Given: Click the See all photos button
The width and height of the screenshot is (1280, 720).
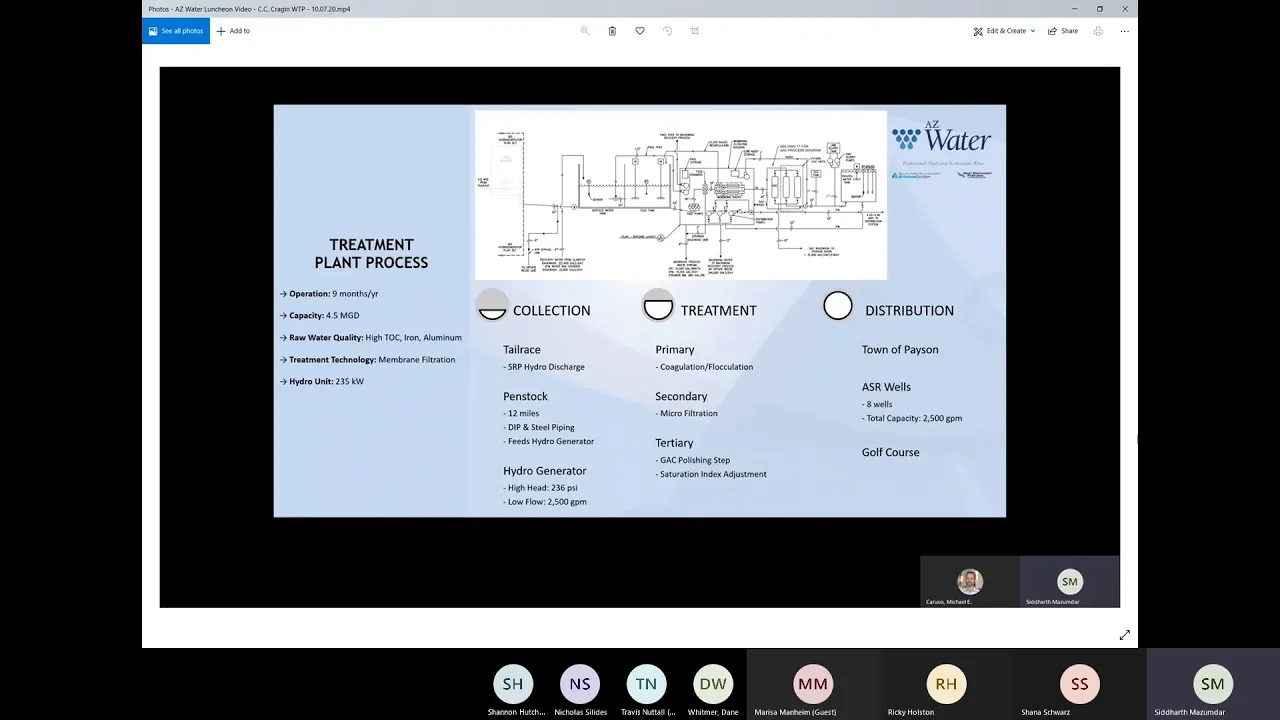Looking at the screenshot, I should click(176, 31).
